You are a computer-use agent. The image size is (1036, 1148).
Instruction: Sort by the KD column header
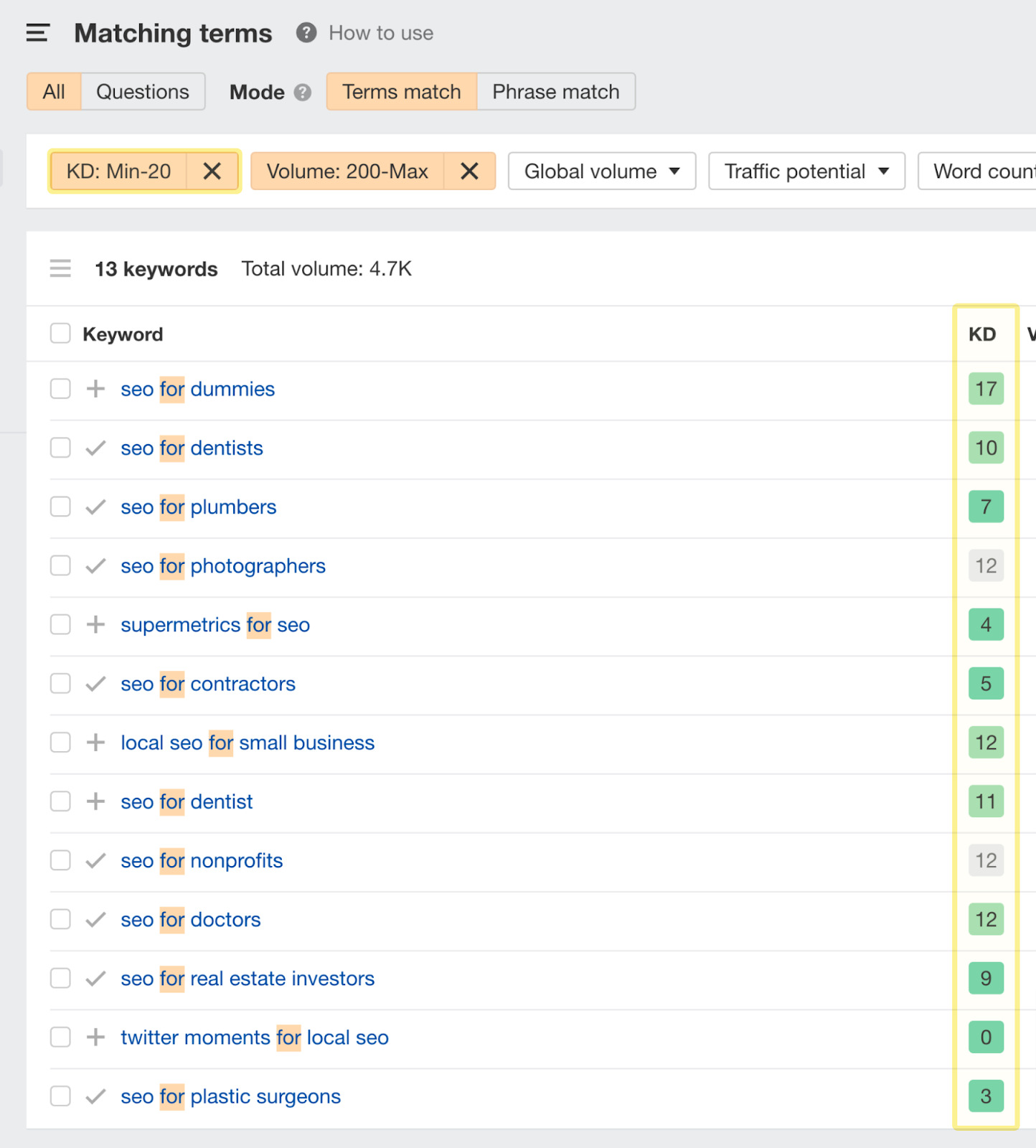[x=981, y=334]
